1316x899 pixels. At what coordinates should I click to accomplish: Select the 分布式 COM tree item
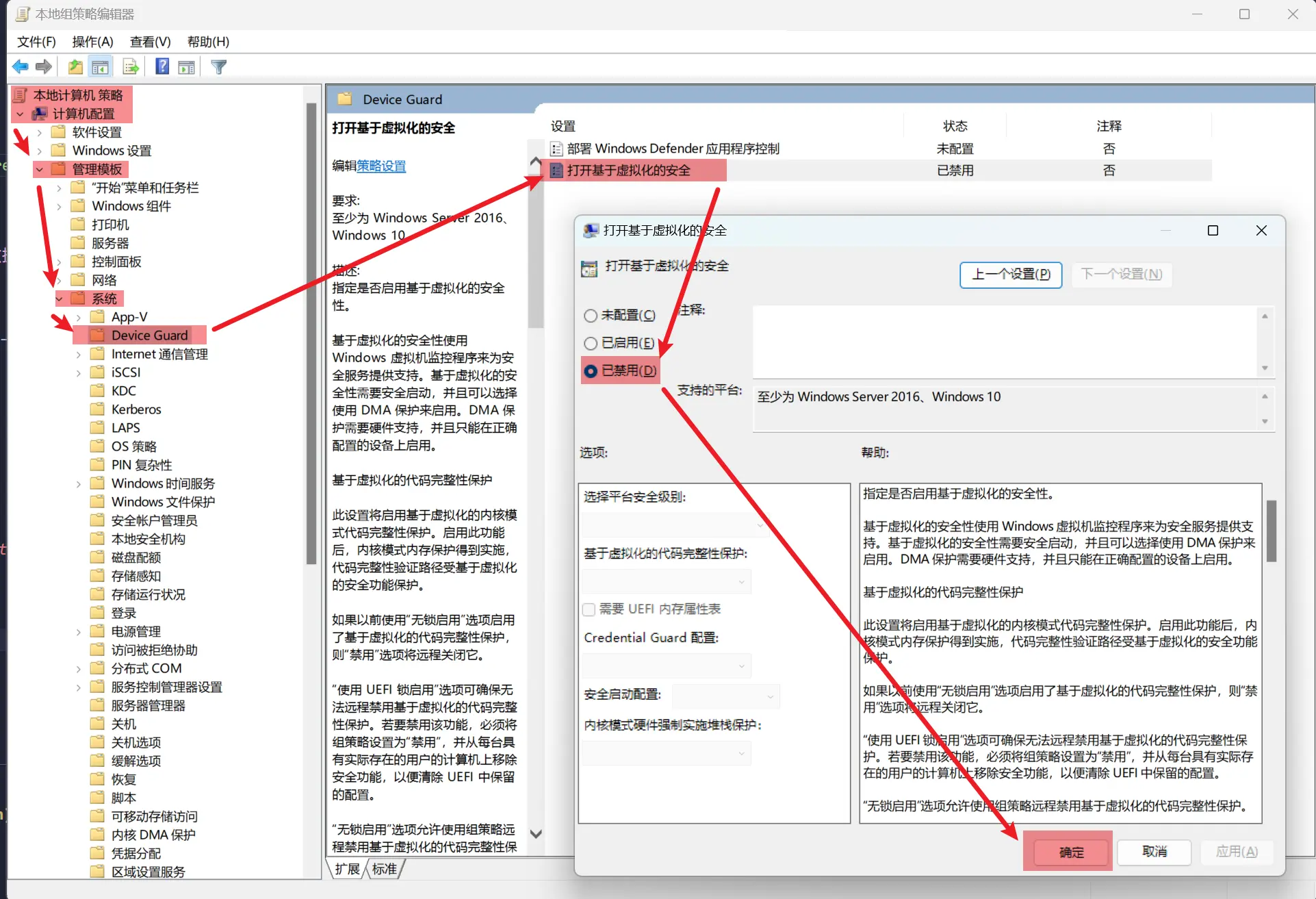click(x=146, y=668)
